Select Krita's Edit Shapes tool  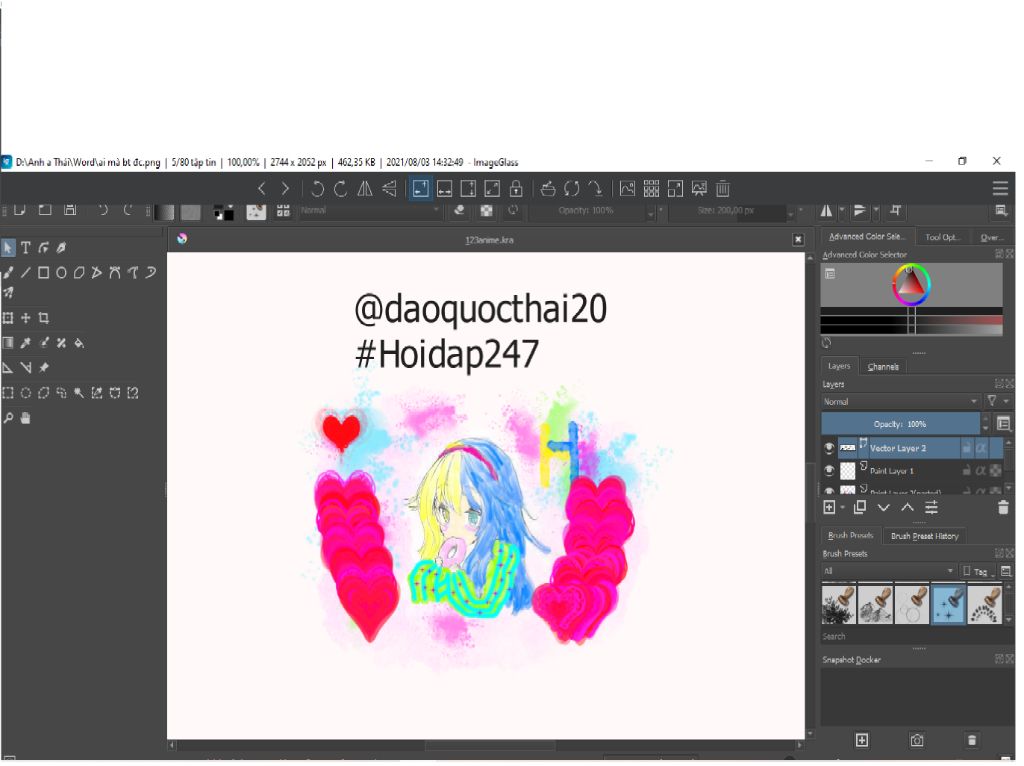(x=44, y=248)
